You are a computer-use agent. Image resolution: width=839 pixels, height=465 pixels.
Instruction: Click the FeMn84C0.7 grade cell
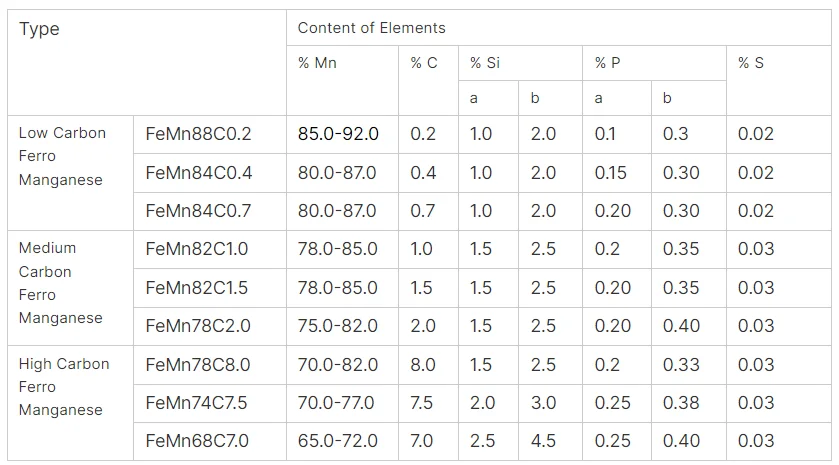click(x=198, y=211)
